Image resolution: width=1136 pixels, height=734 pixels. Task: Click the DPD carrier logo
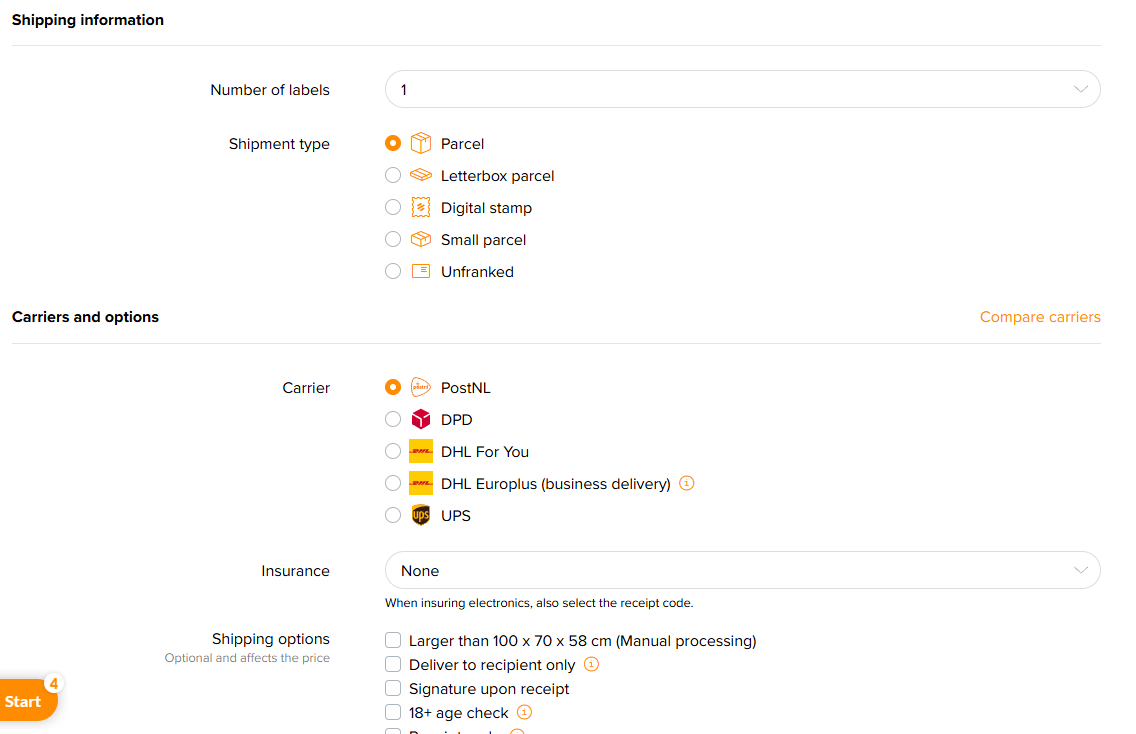pos(421,420)
